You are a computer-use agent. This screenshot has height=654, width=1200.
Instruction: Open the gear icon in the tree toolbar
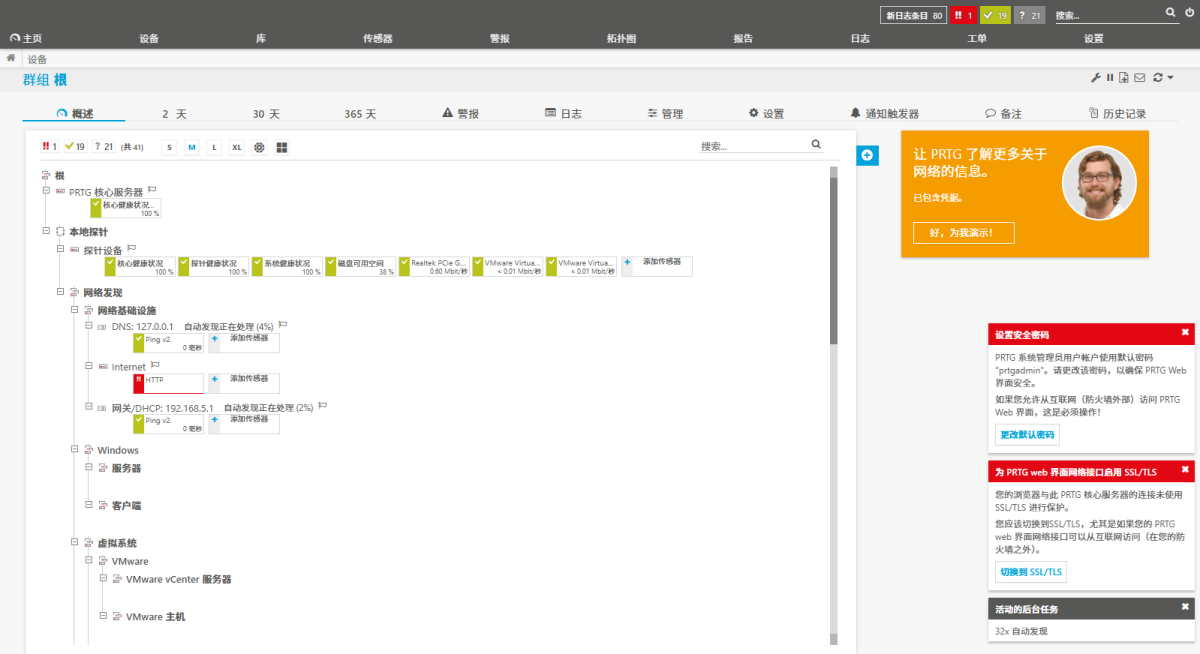click(259, 147)
